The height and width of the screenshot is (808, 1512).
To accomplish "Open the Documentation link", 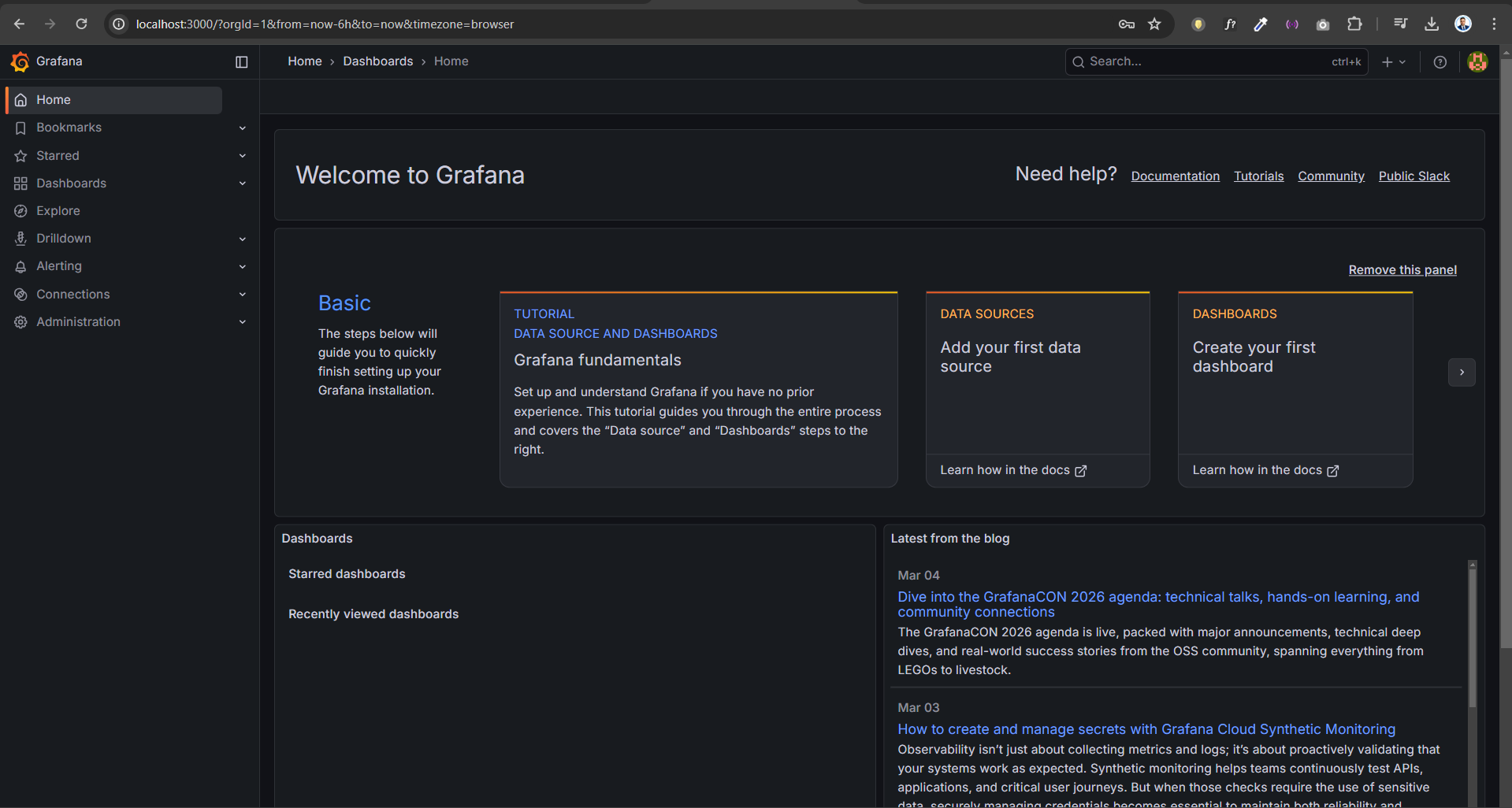I will tap(1175, 176).
